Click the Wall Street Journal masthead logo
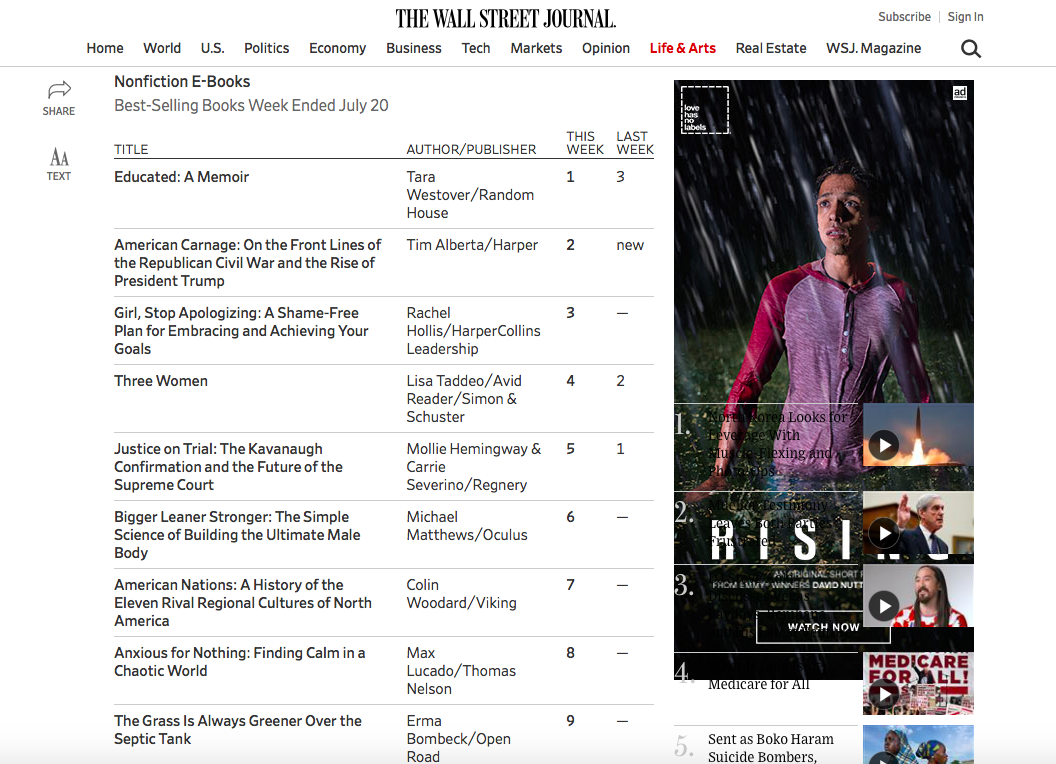The width and height of the screenshot is (1056, 764). coord(504,17)
